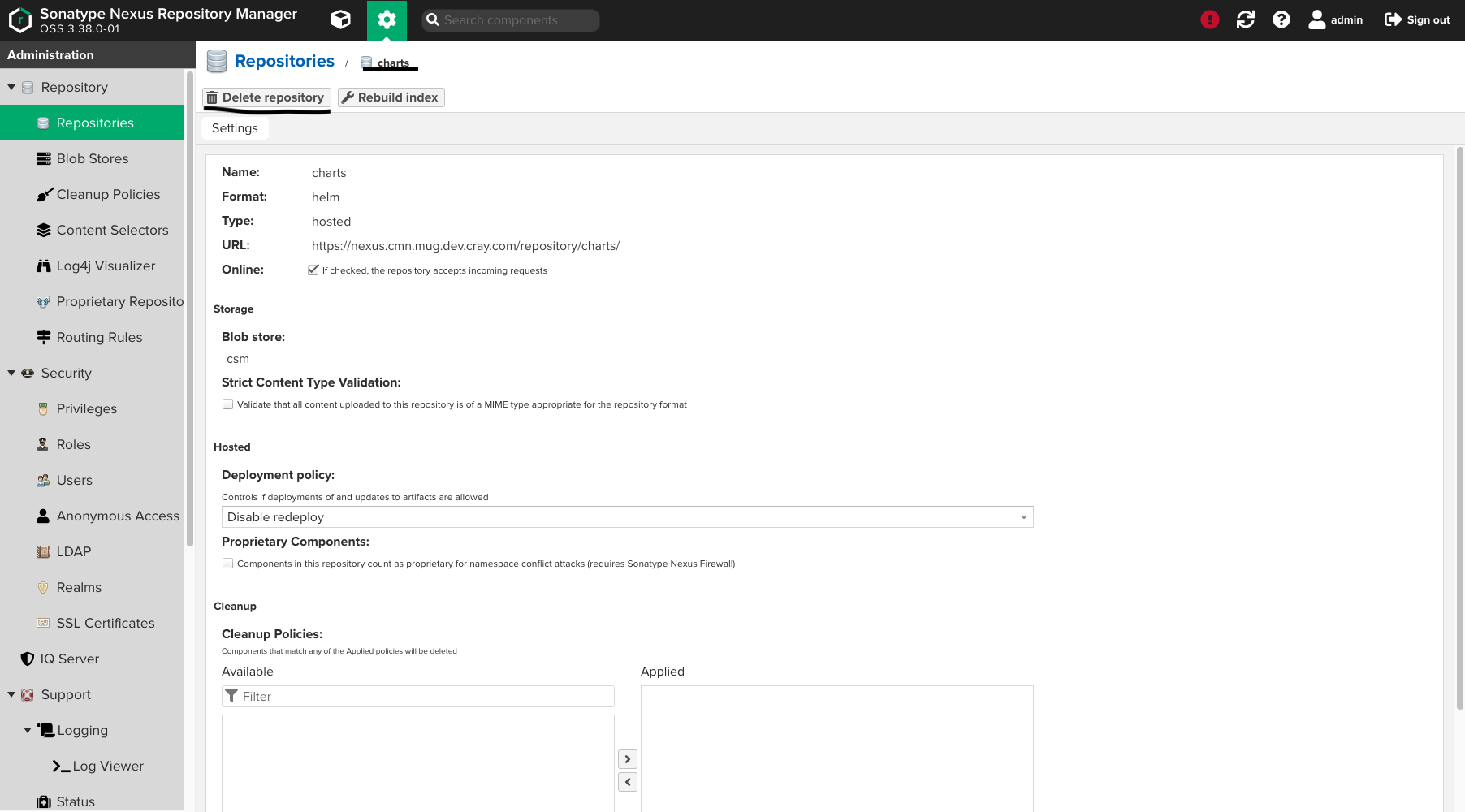This screenshot has height=812, width=1465.
Task: Open Proprietary Repositories in sidebar
Action: (x=92, y=301)
